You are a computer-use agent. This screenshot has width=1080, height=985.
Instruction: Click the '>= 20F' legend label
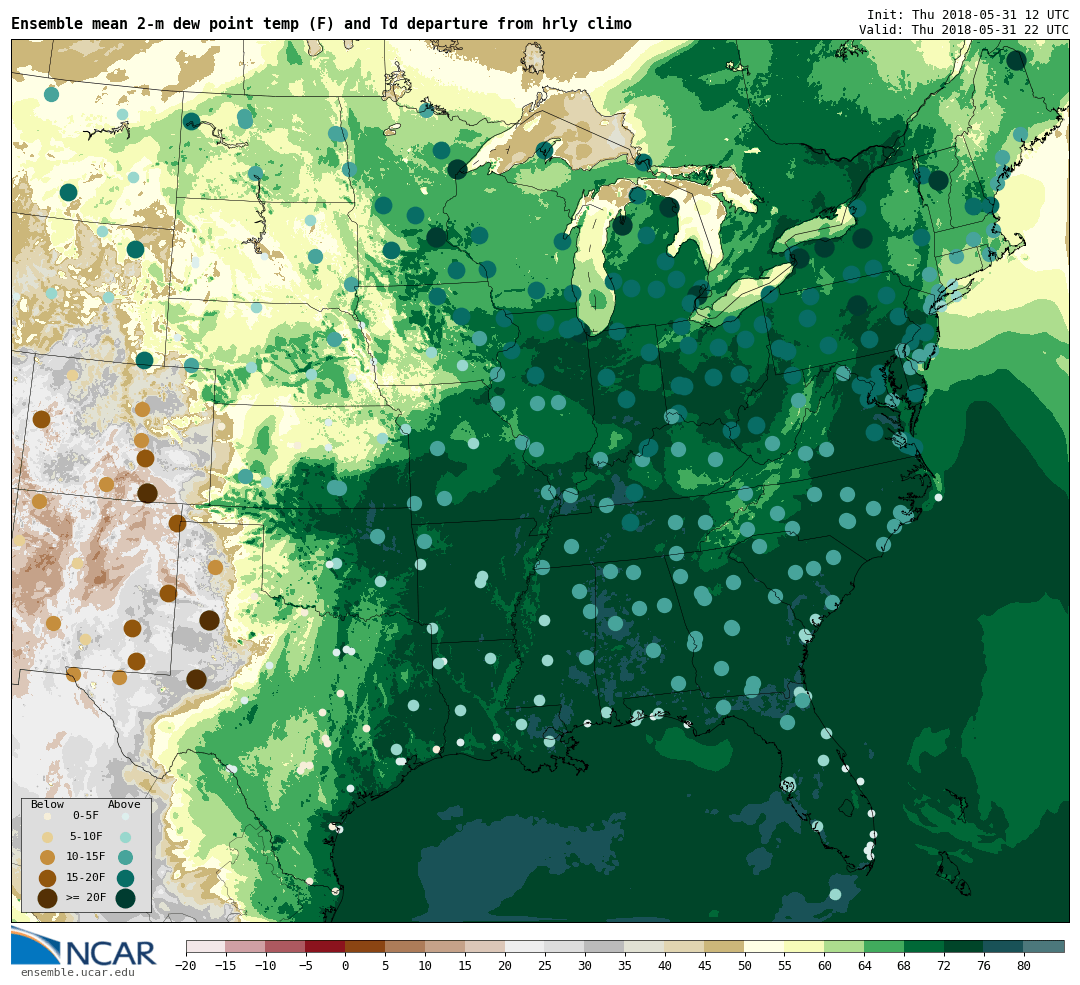pos(86,897)
